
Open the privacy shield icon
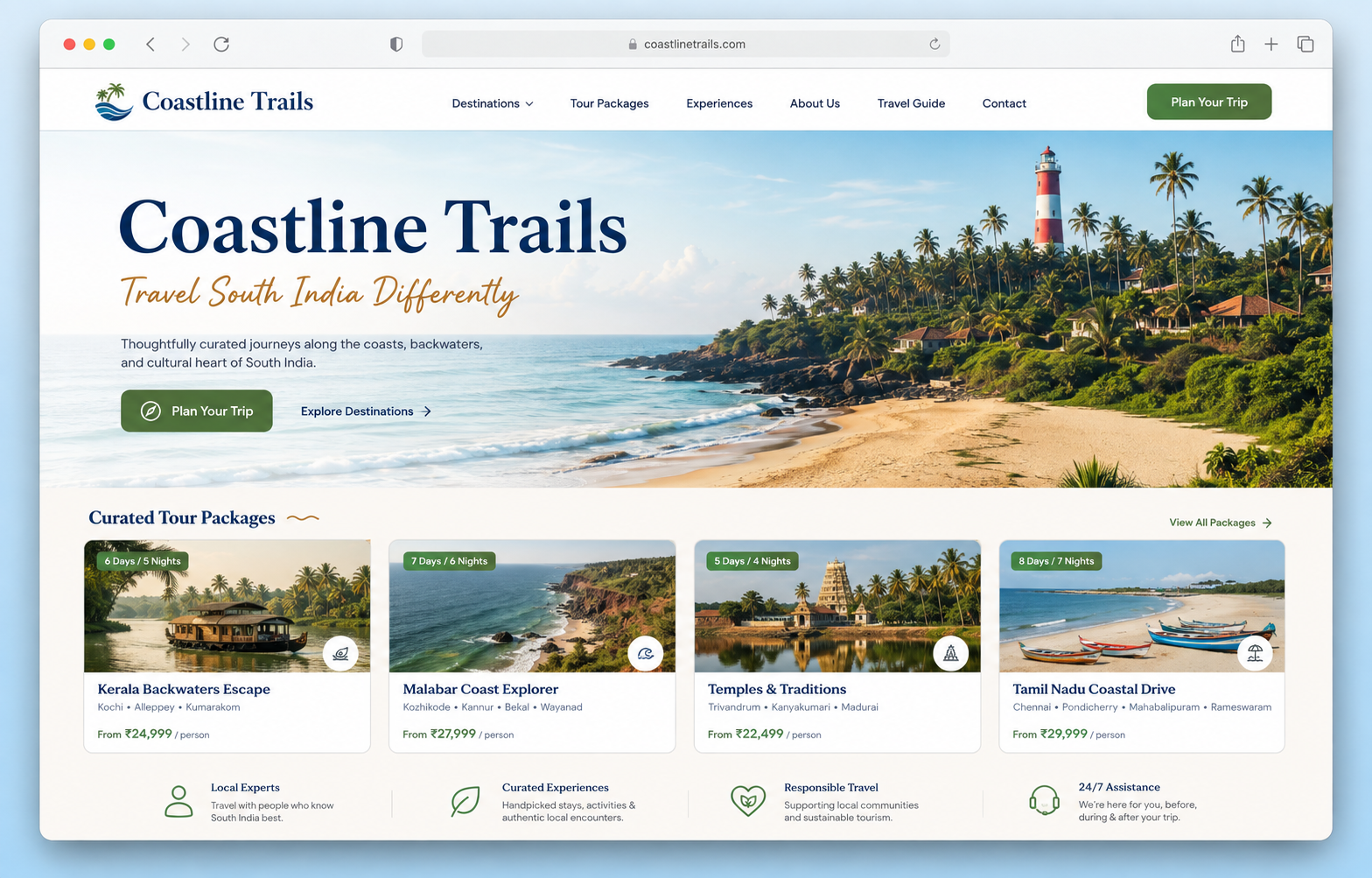tap(396, 44)
